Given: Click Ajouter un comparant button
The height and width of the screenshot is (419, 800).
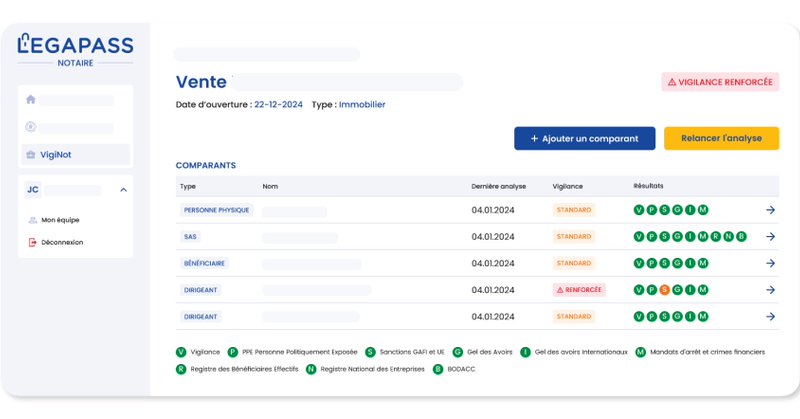Looking at the screenshot, I should (585, 138).
